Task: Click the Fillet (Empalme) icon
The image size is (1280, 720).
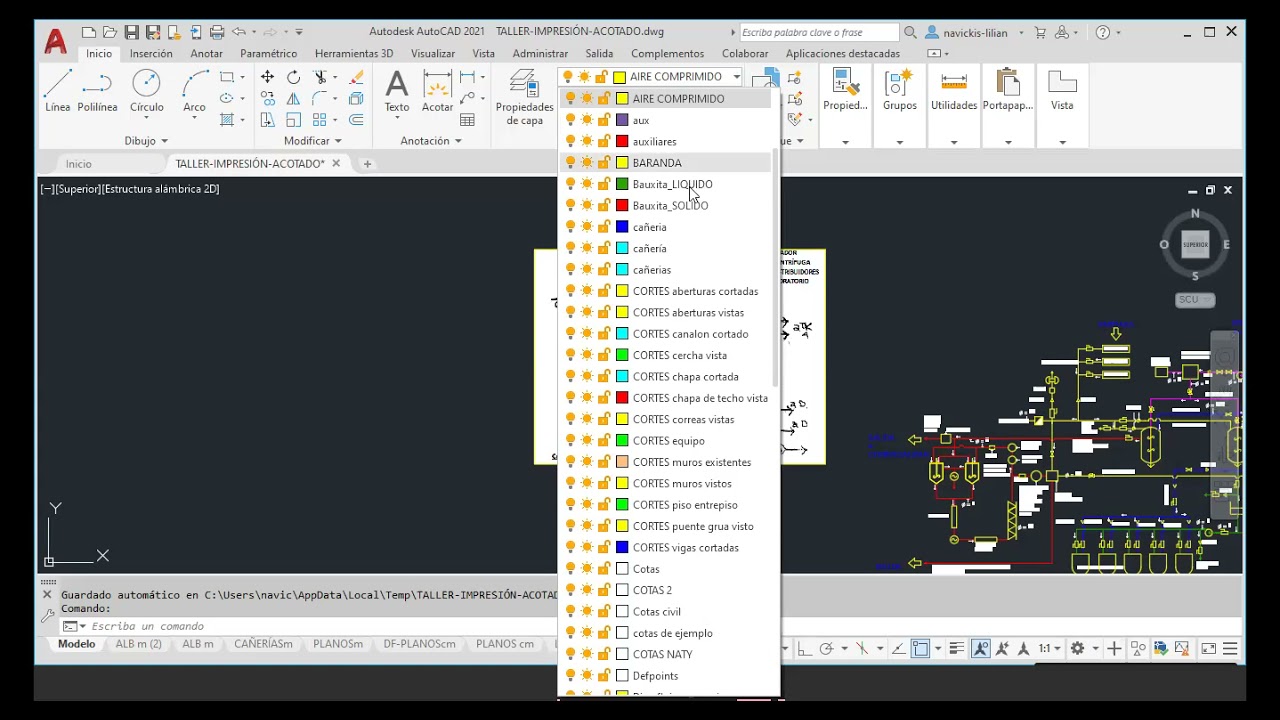Action: (320, 98)
